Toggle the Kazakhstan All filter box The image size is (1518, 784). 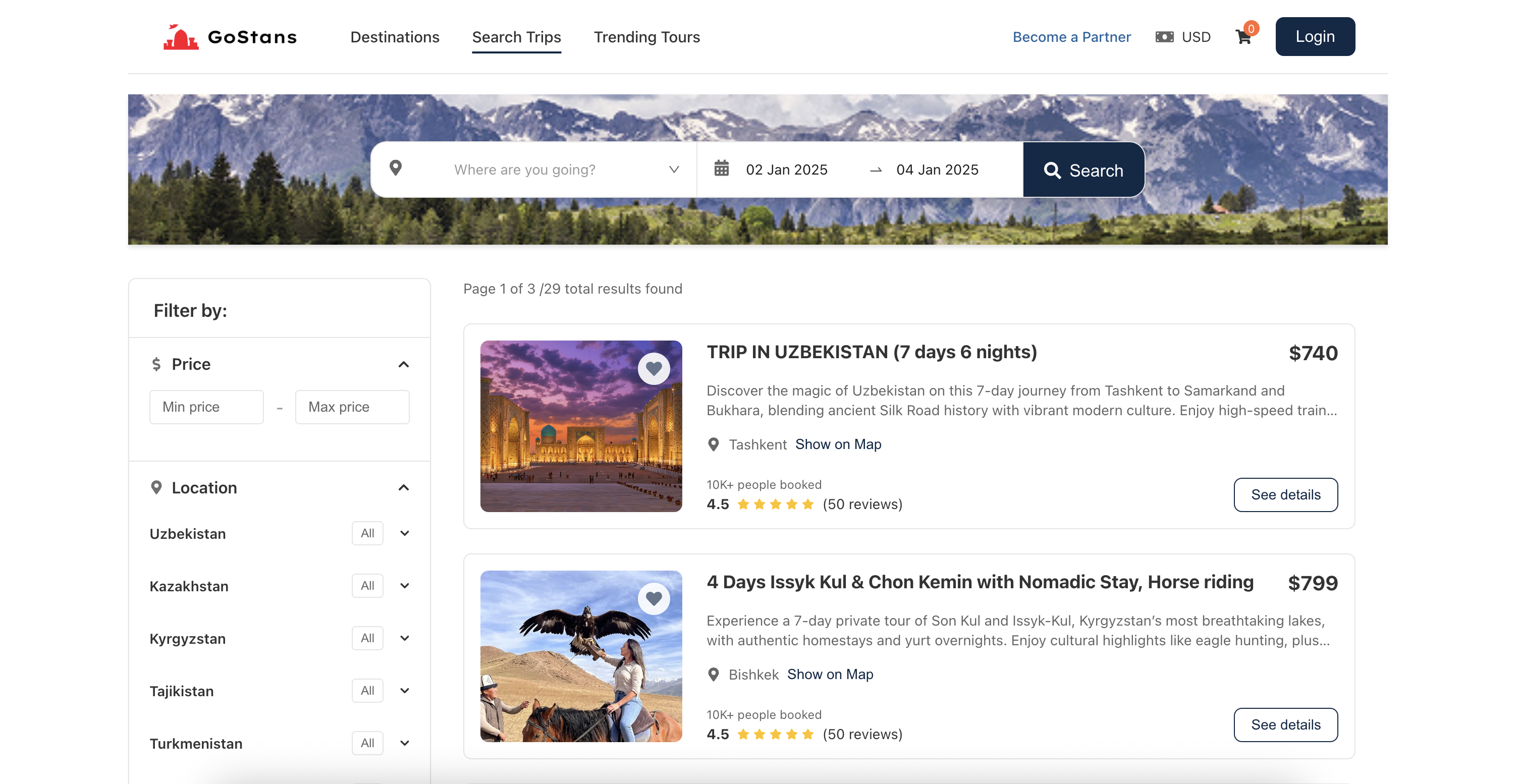(367, 586)
